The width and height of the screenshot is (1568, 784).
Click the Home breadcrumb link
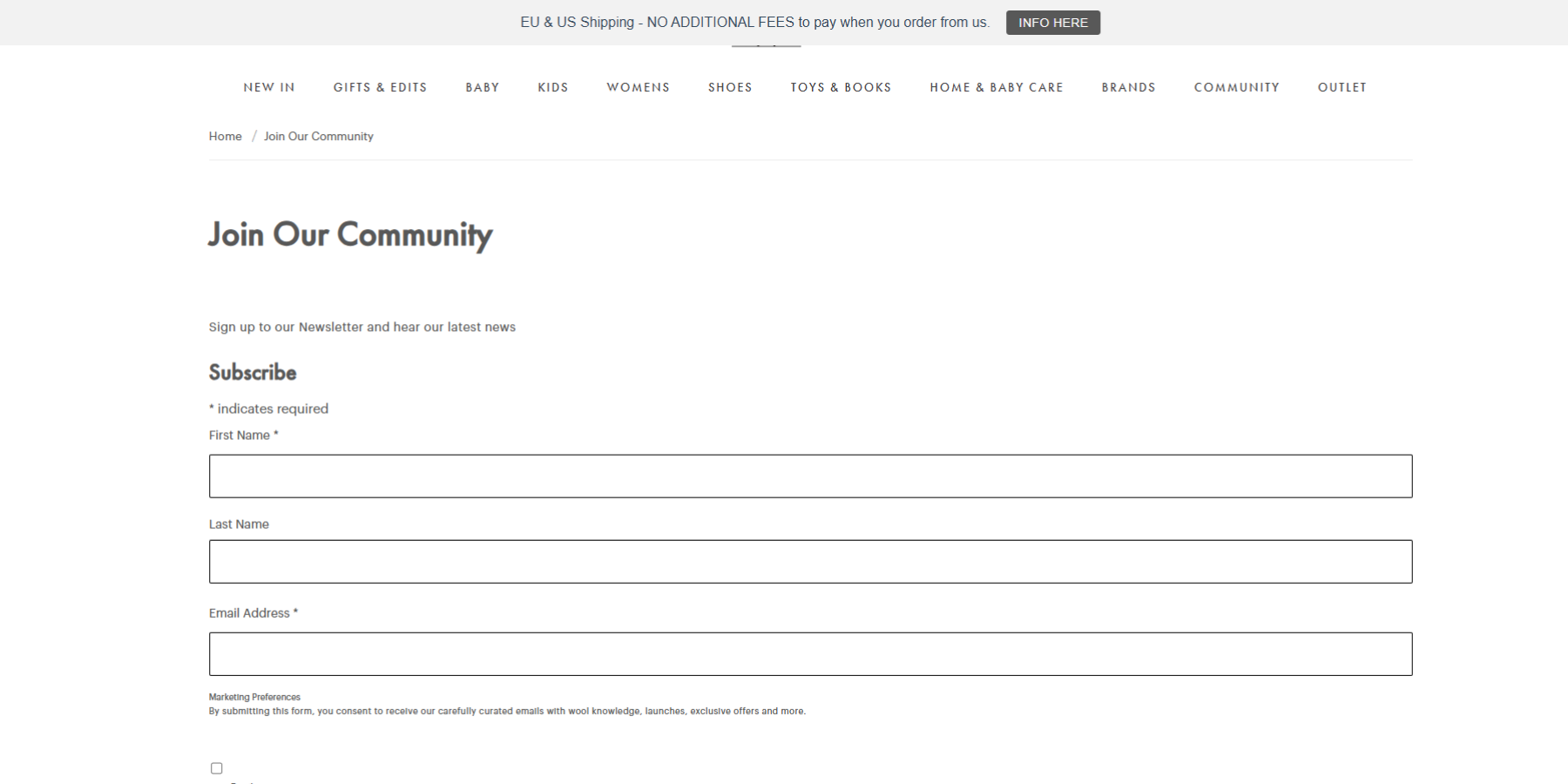225,136
